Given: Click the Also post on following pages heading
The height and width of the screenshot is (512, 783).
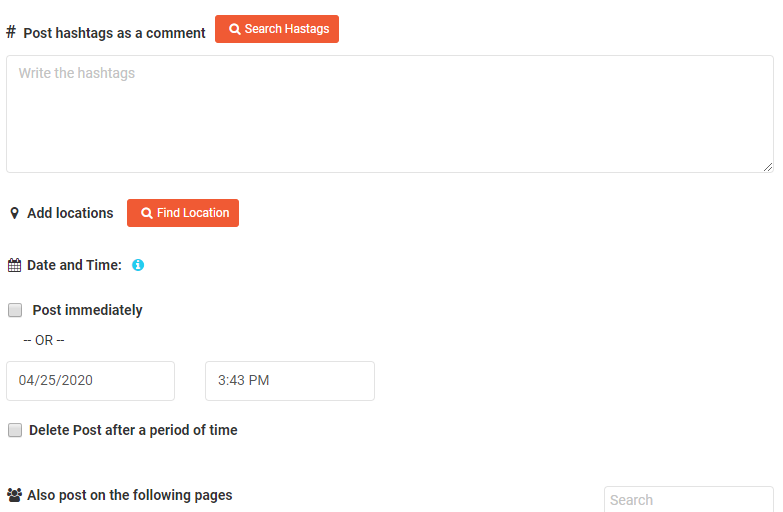Looking at the screenshot, I should (130, 495).
